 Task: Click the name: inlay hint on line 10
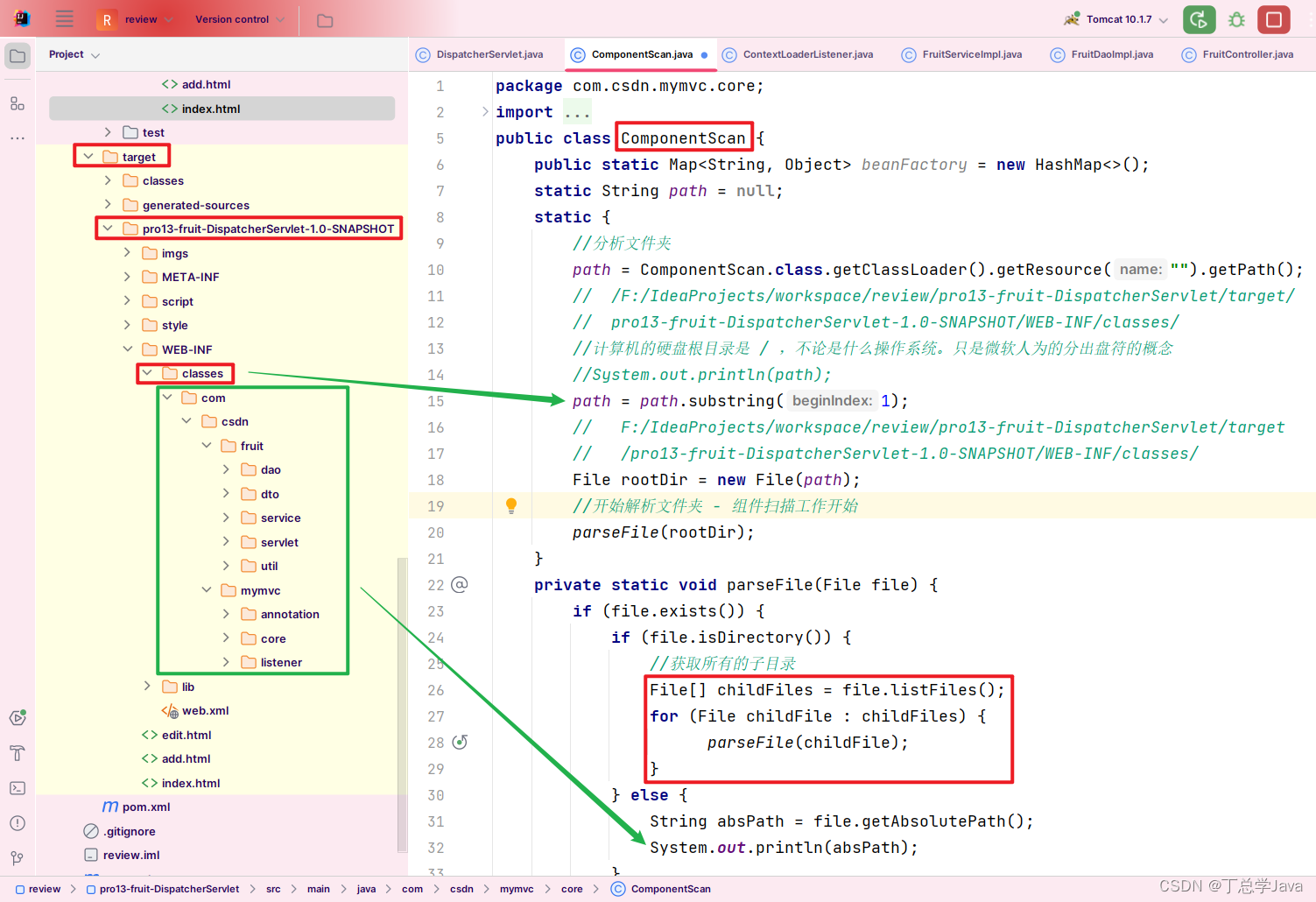(1141, 269)
